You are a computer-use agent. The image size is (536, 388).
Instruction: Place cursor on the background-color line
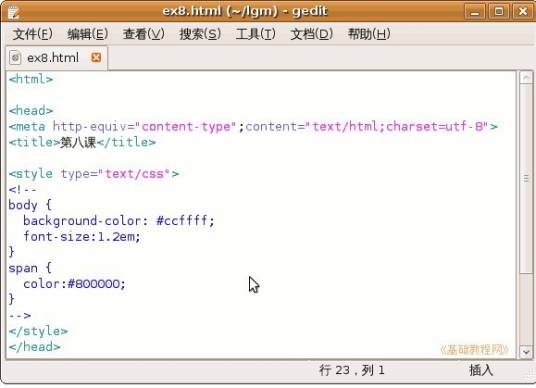(119, 221)
